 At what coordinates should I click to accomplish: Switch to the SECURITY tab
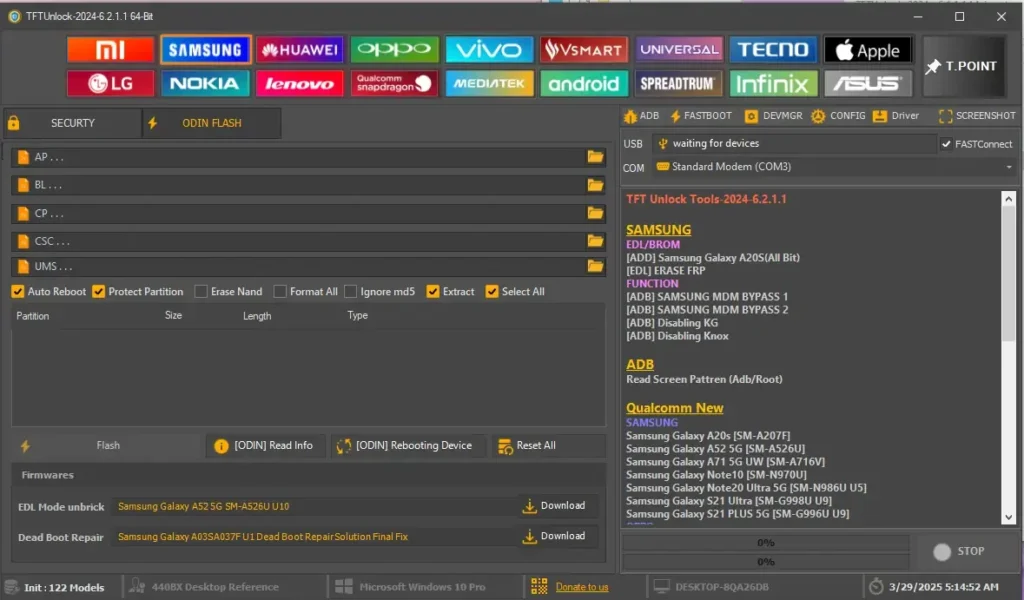pyautogui.click(x=72, y=123)
